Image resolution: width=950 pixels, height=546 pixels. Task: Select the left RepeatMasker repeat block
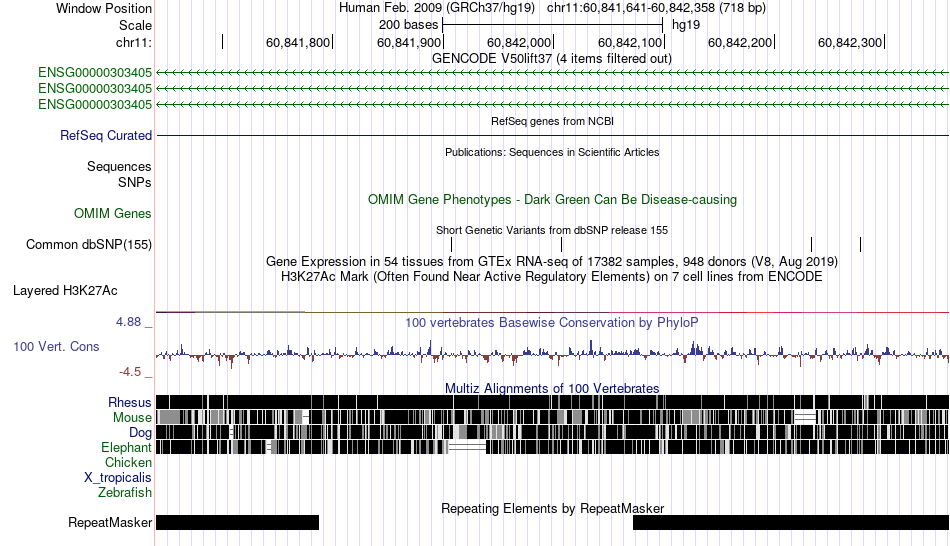point(238,522)
